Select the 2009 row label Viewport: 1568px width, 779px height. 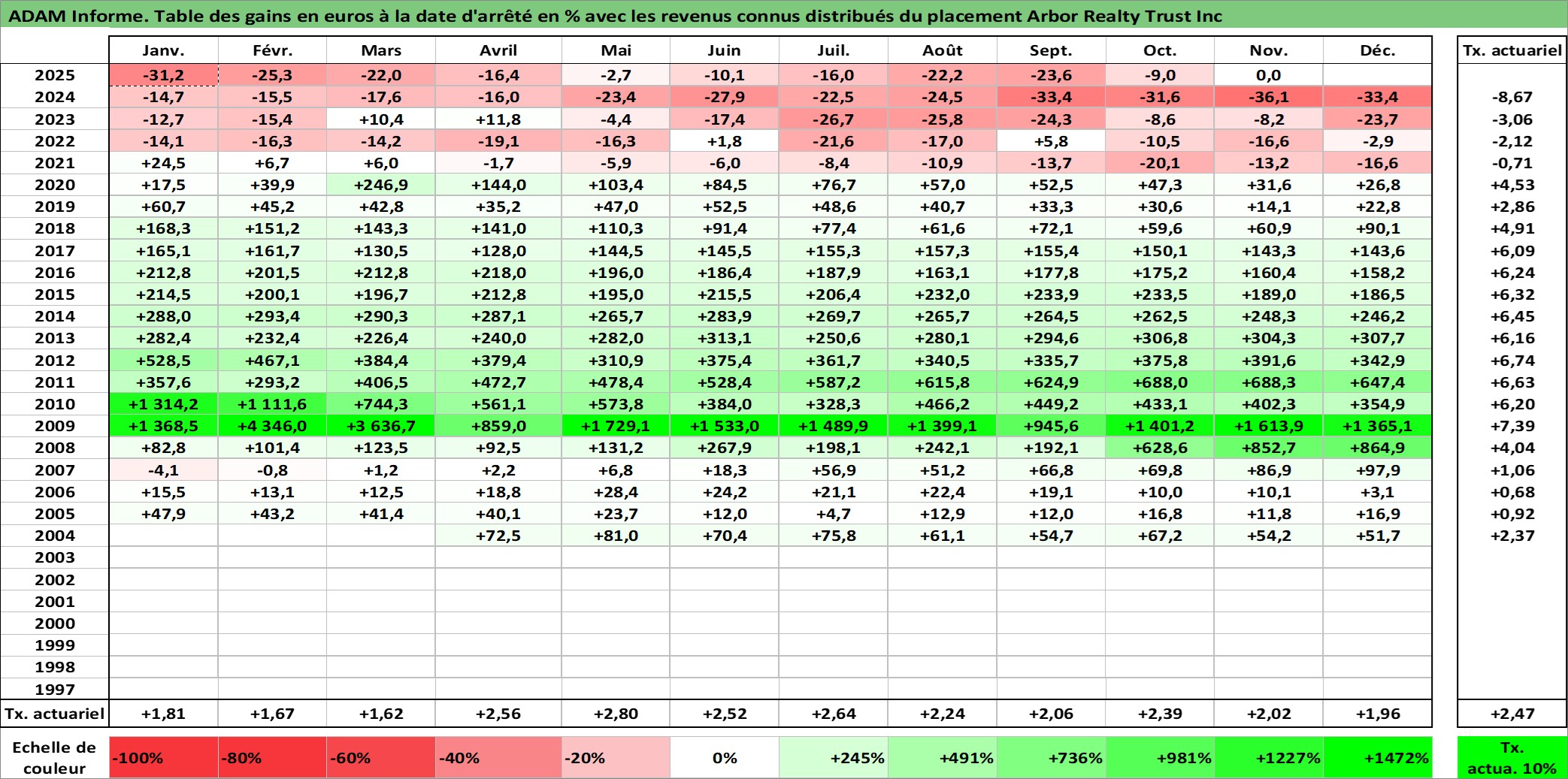pyautogui.click(x=55, y=426)
